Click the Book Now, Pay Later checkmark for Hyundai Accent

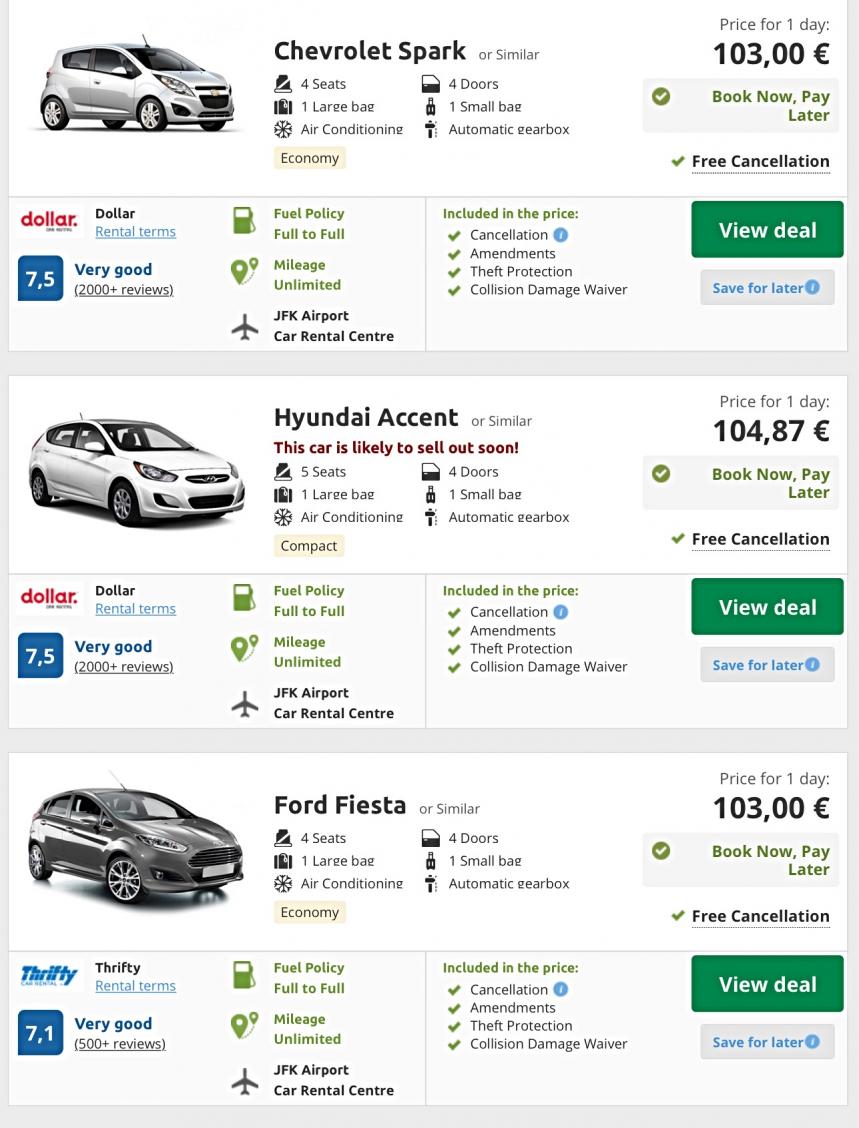(x=661, y=474)
